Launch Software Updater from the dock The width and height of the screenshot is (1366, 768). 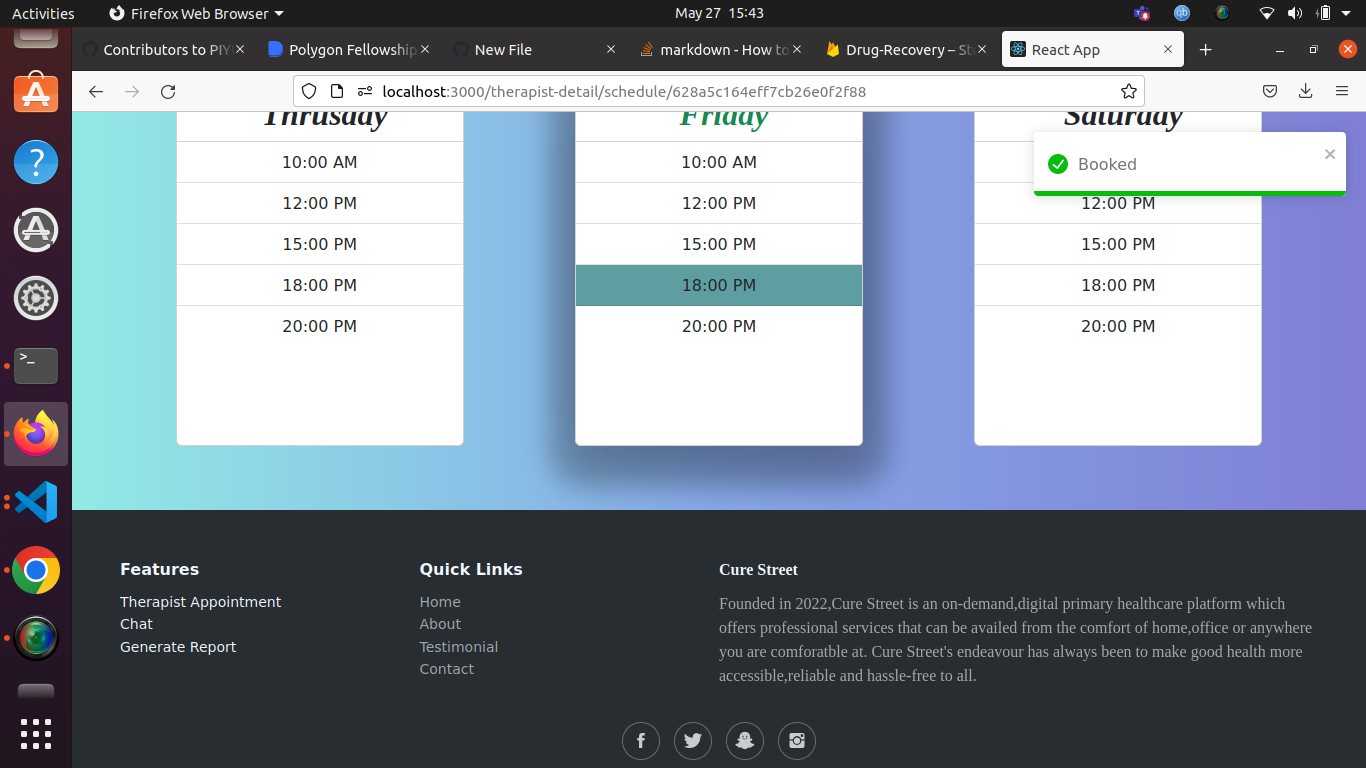tap(36, 230)
